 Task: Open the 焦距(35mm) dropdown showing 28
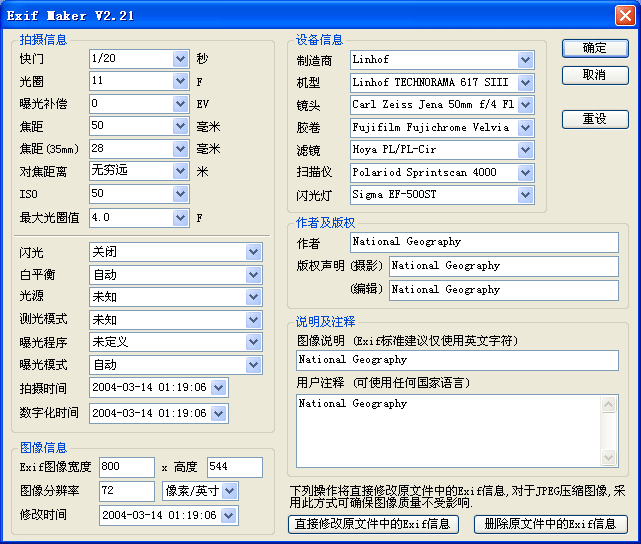pyautogui.click(x=180, y=149)
